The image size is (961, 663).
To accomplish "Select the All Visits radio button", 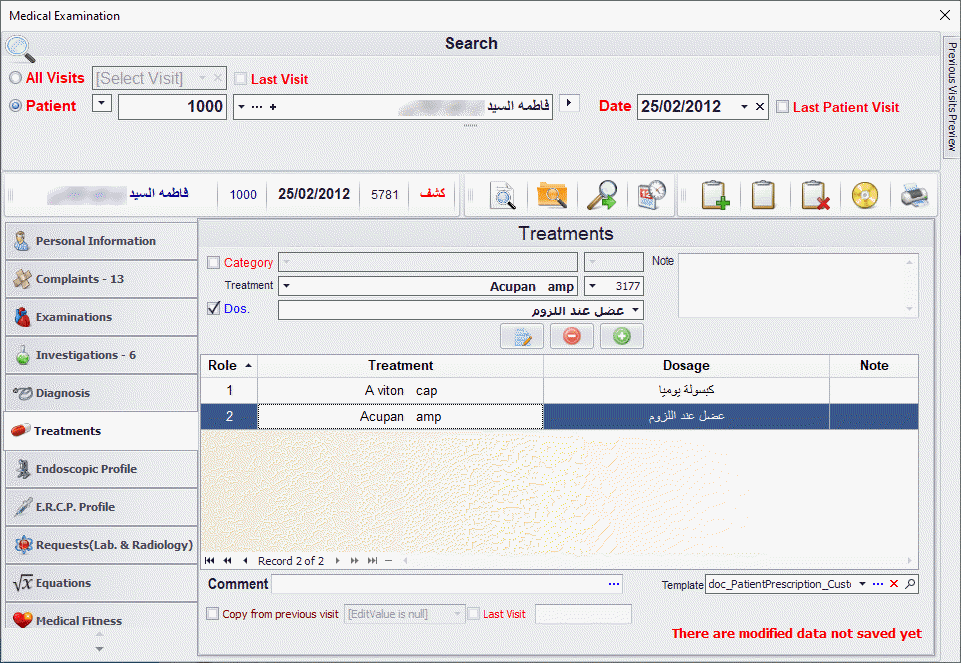I will pos(15,78).
